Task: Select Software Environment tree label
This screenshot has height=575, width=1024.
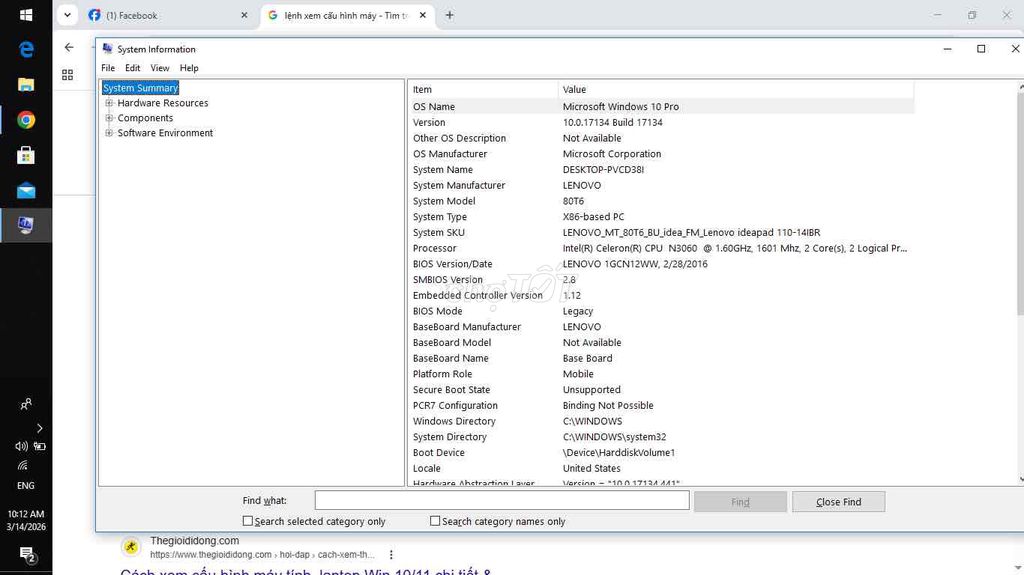Action: (165, 133)
